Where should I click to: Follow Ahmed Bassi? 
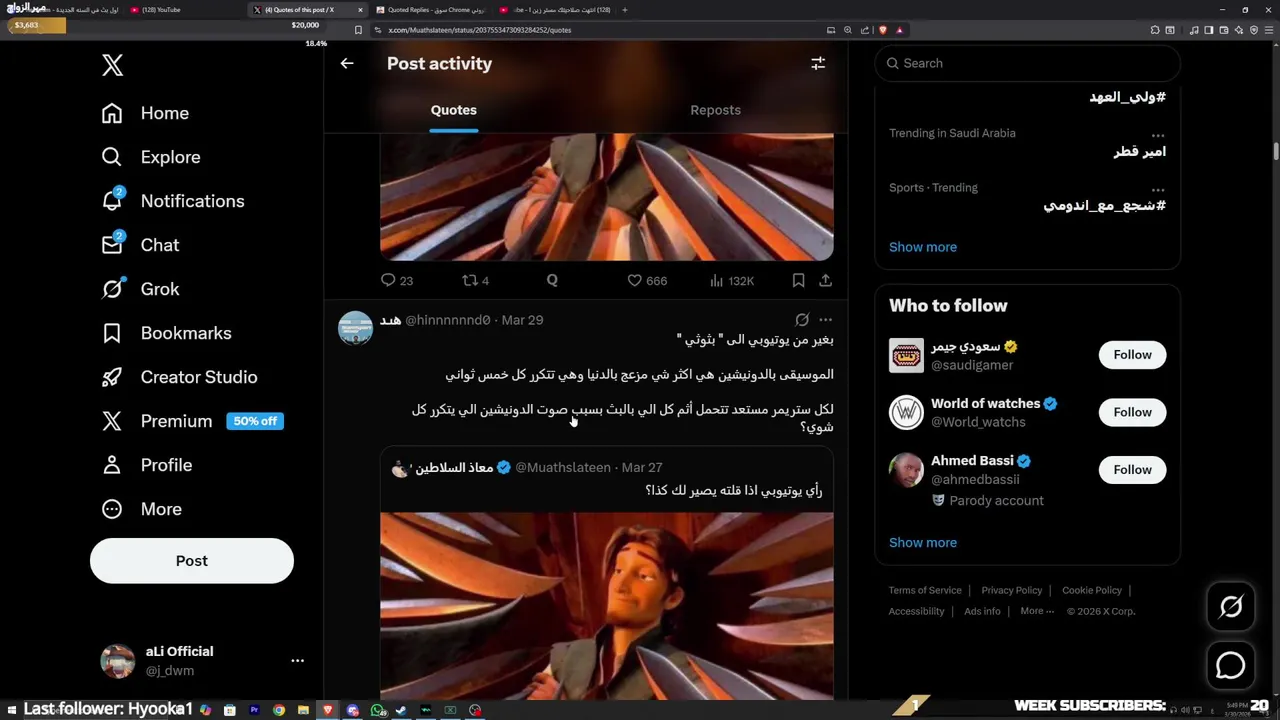1132,469
